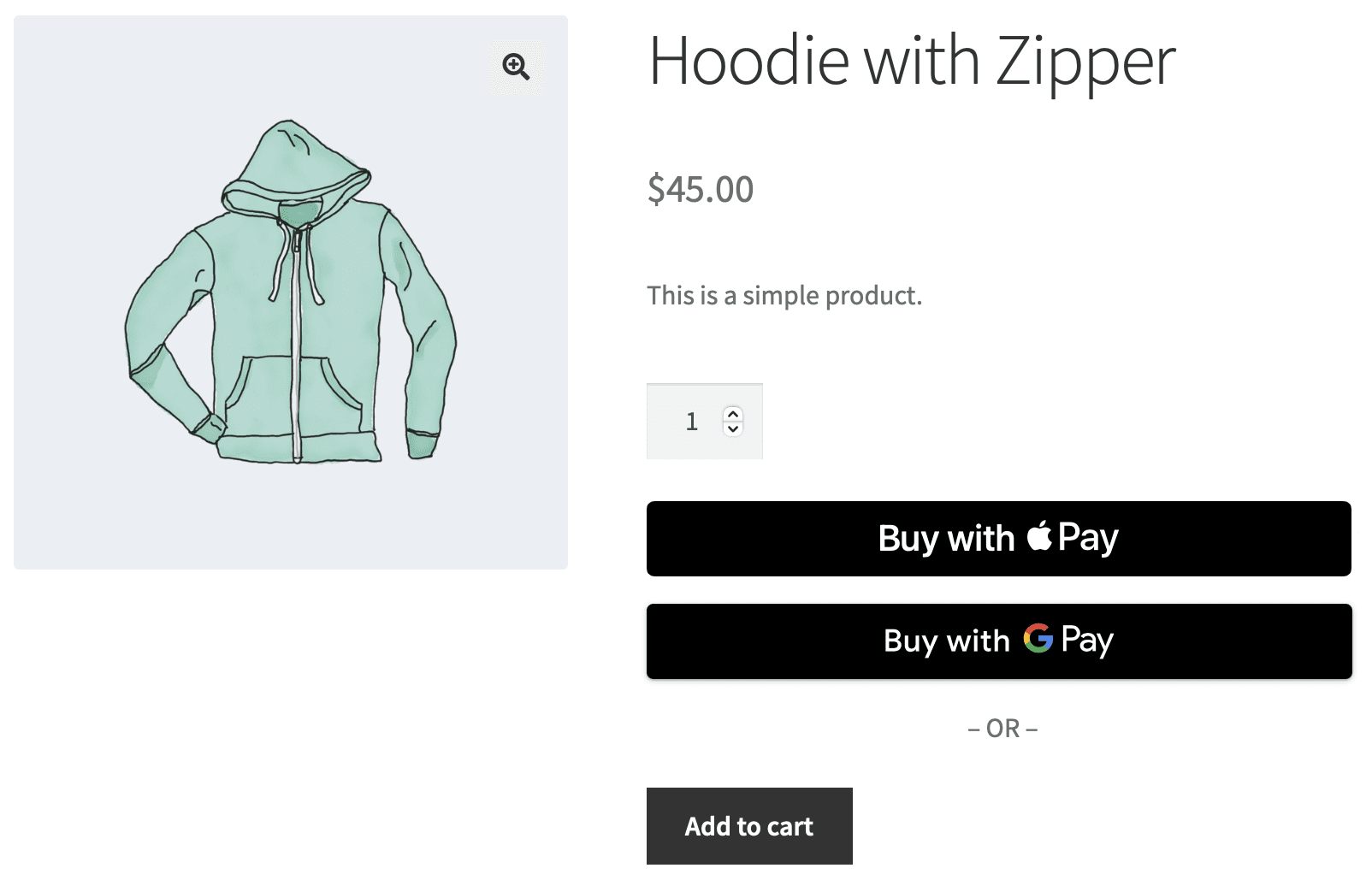Click the word "Pay" beside the Google logo
1372x874 pixels.
click(x=1087, y=641)
